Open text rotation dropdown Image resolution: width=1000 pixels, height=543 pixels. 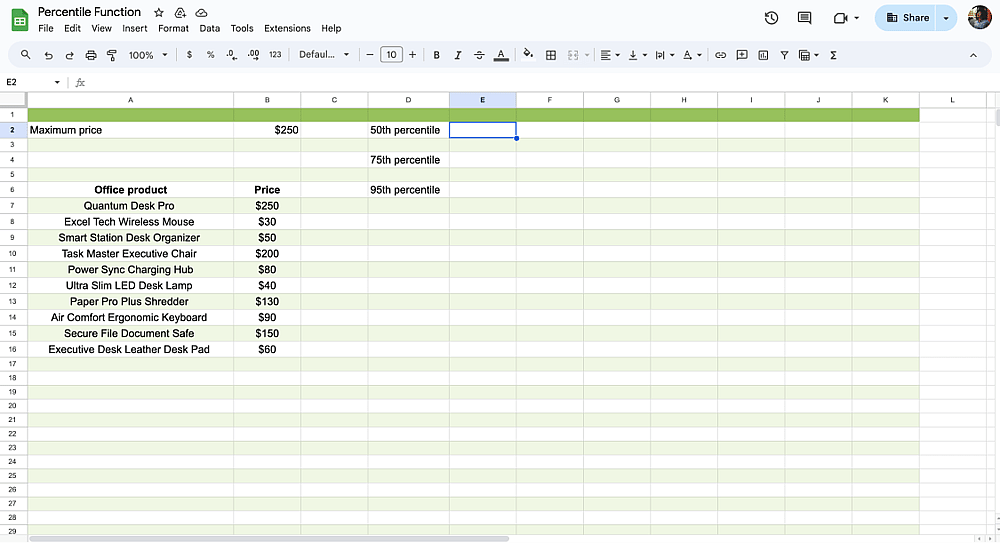point(692,56)
